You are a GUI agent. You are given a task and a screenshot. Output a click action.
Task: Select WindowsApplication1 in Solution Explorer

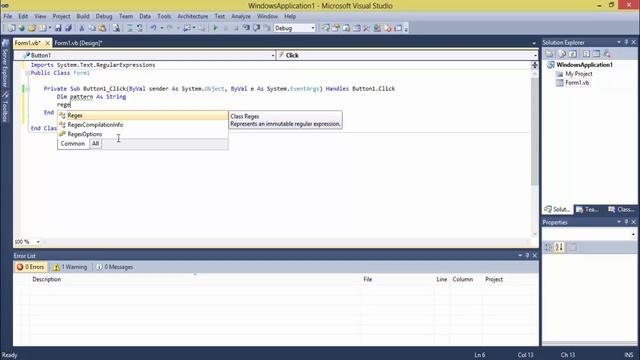click(584, 65)
